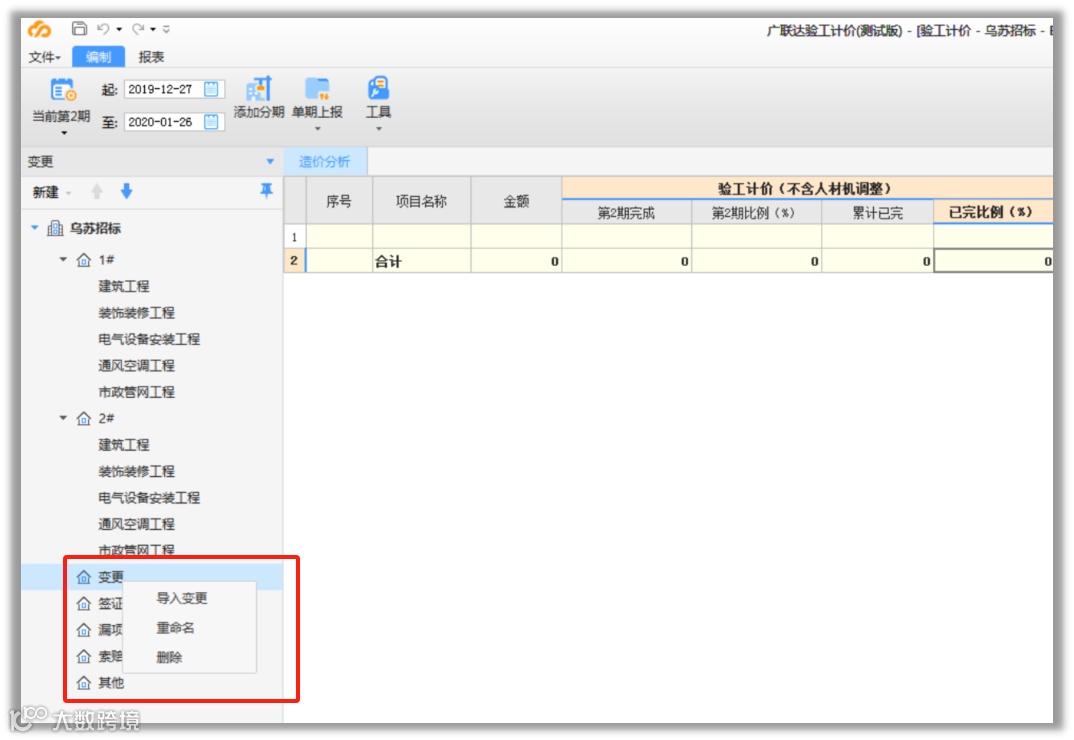Click the move up arrow icon
This screenshot has height=740, width=1074.
pos(97,192)
